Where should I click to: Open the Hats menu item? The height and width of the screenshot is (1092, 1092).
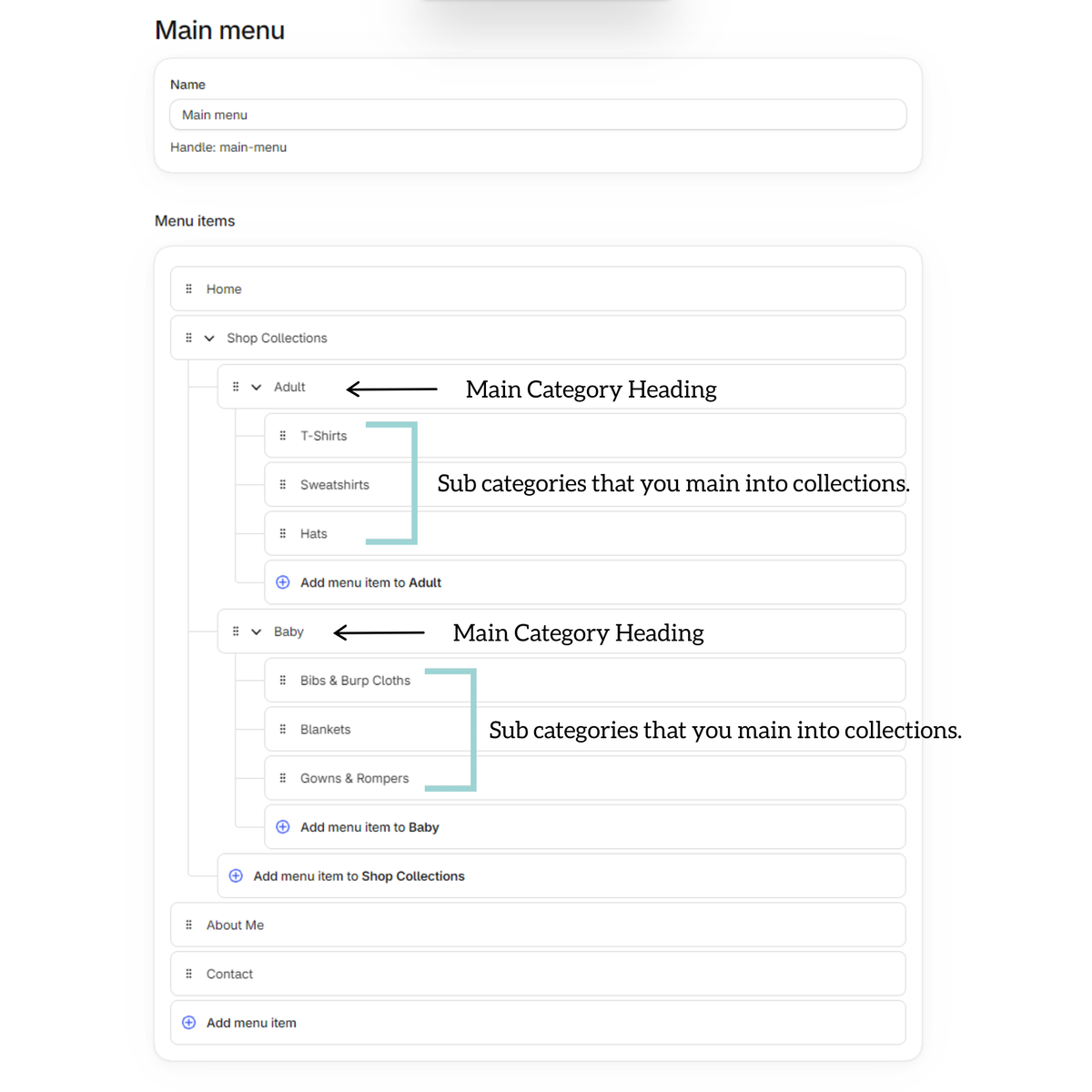click(x=585, y=533)
